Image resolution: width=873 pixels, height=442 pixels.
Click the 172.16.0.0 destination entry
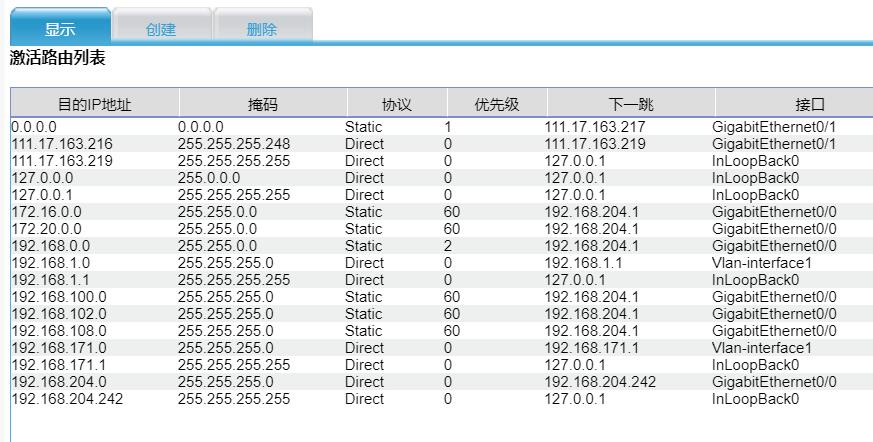(x=47, y=212)
